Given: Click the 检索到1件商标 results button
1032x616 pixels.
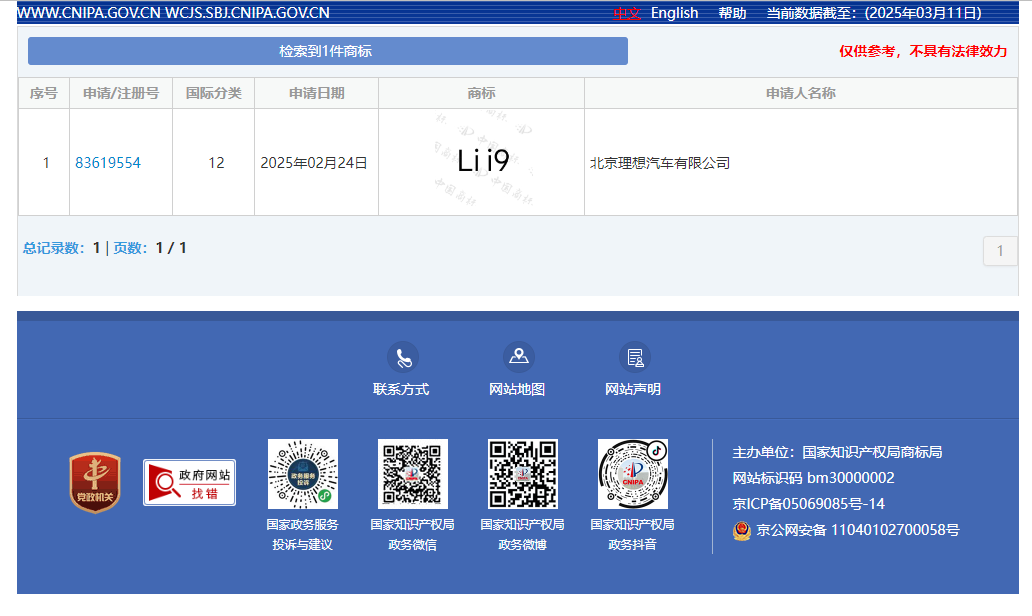Looking at the screenshot, I should coord(327,51).
